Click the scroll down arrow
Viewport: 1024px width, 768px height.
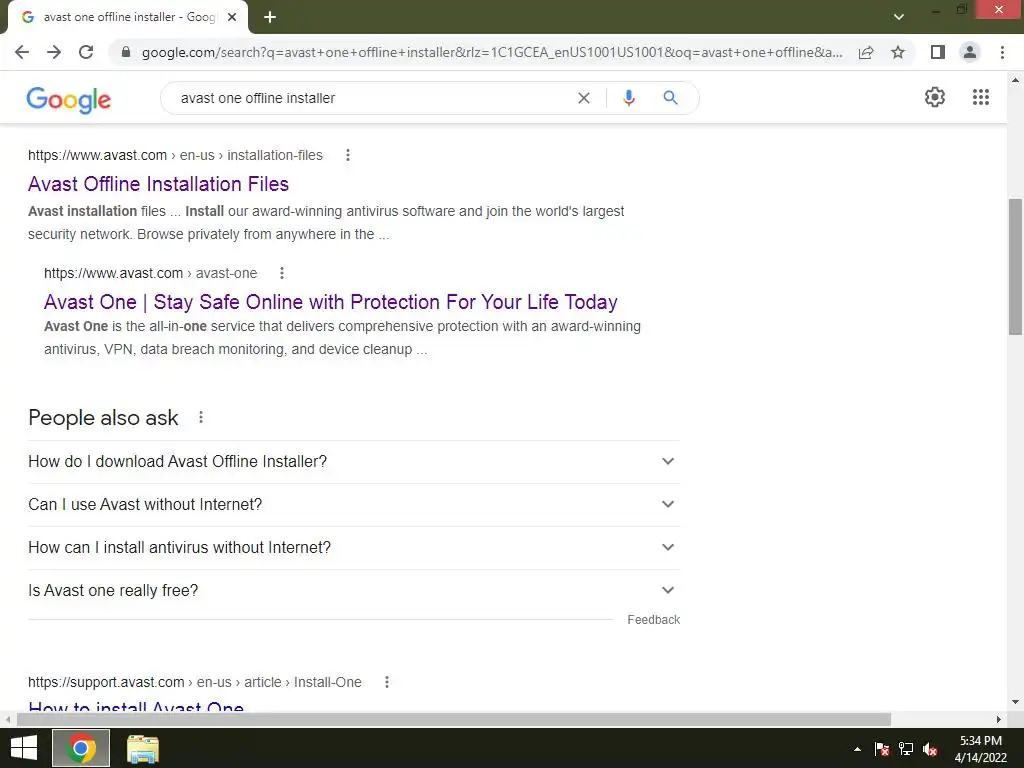1015,702
